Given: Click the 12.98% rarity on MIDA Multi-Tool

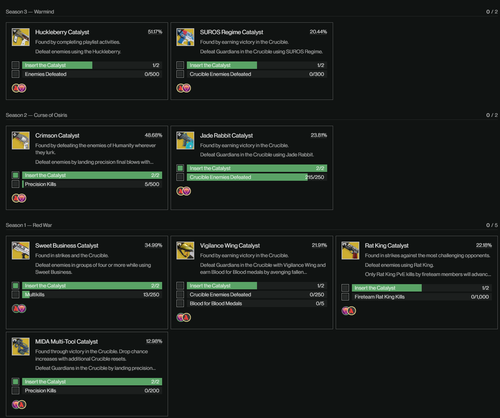Looking at the screenshot, I should tap(154, 341).
